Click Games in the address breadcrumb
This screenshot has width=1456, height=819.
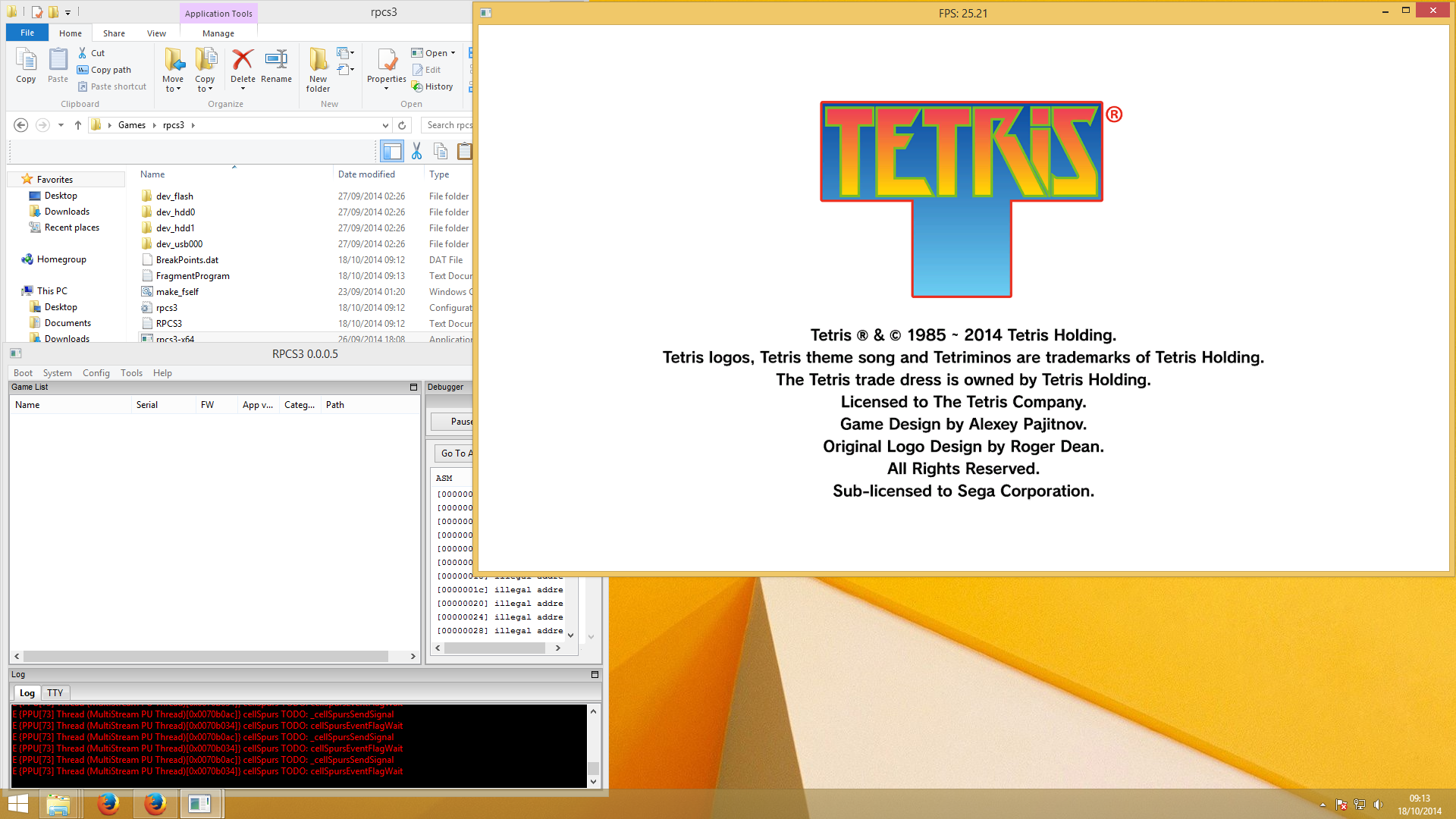132,125
